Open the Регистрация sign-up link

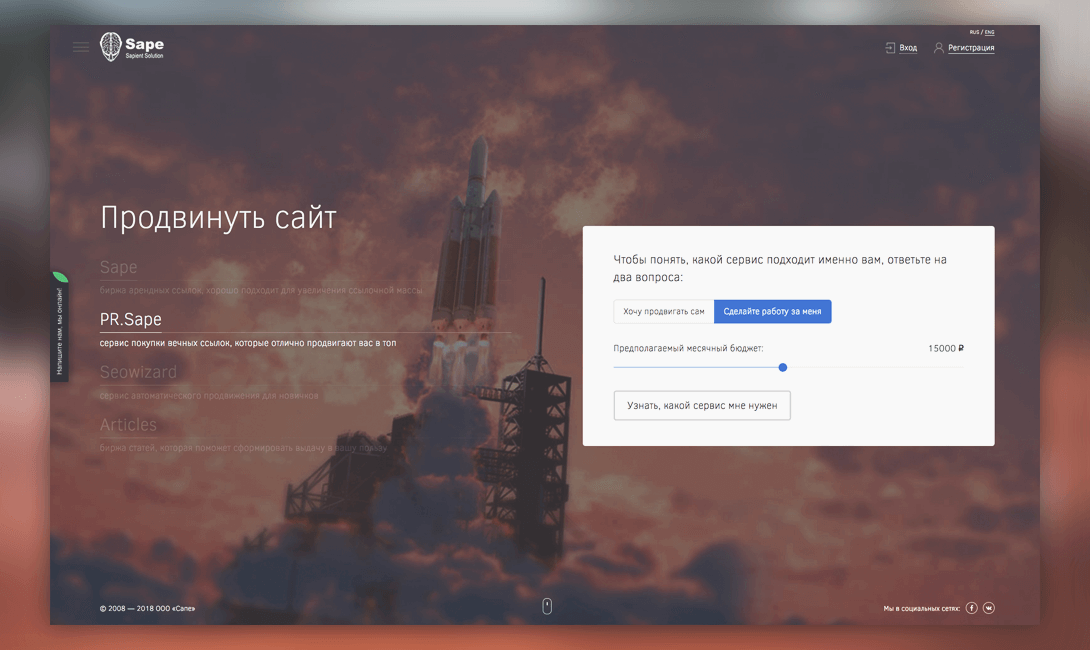[971, 48]
